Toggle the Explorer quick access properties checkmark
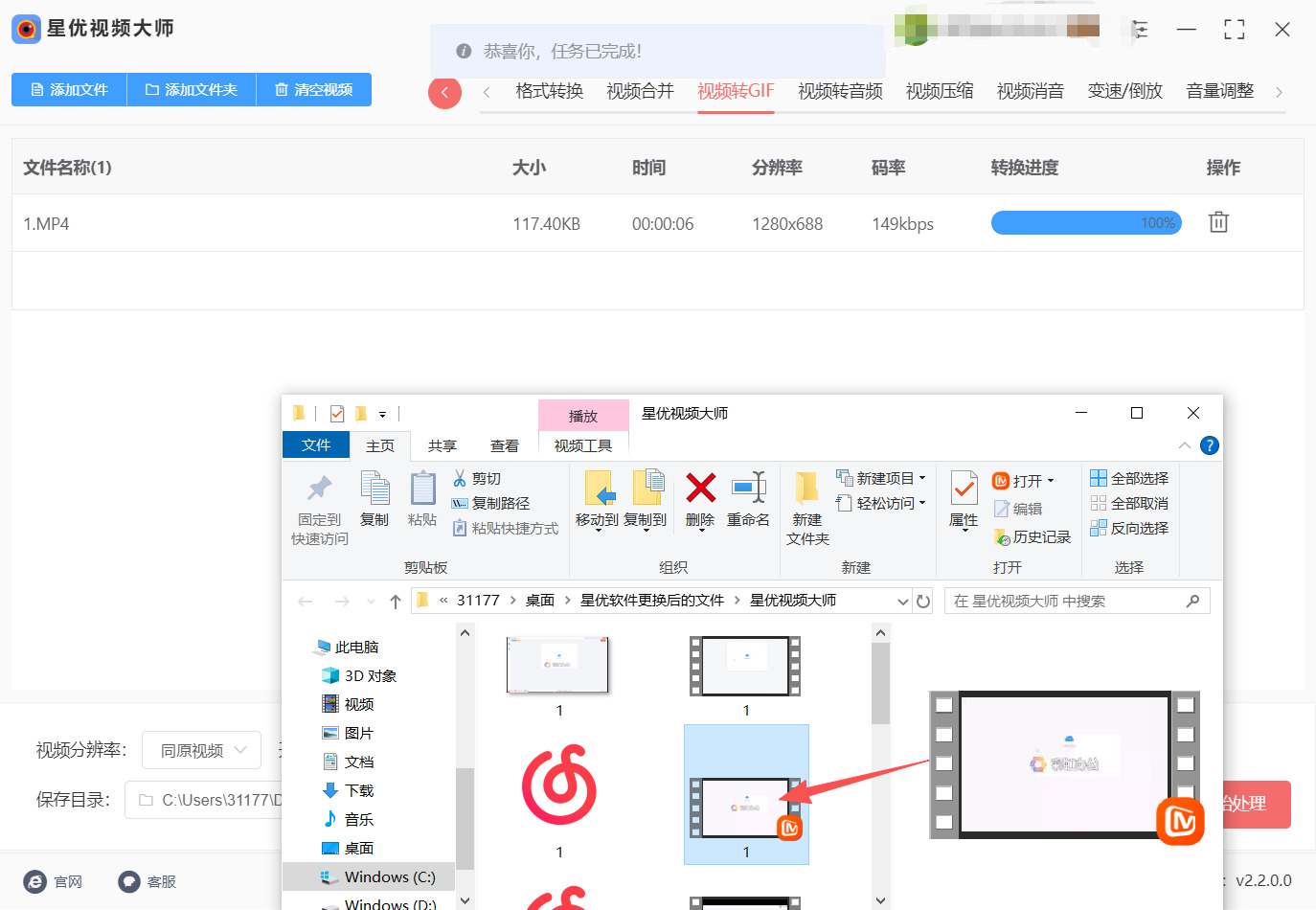This screenshot has height=910, width=1316. tap(337, 414)
